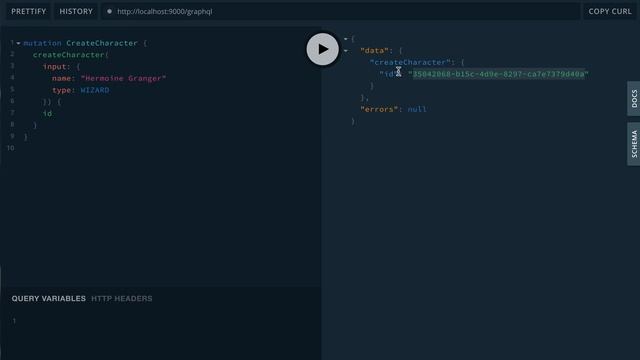Click the "Hermoine Granger" name value
640x360 pixels.
(123, 78)
